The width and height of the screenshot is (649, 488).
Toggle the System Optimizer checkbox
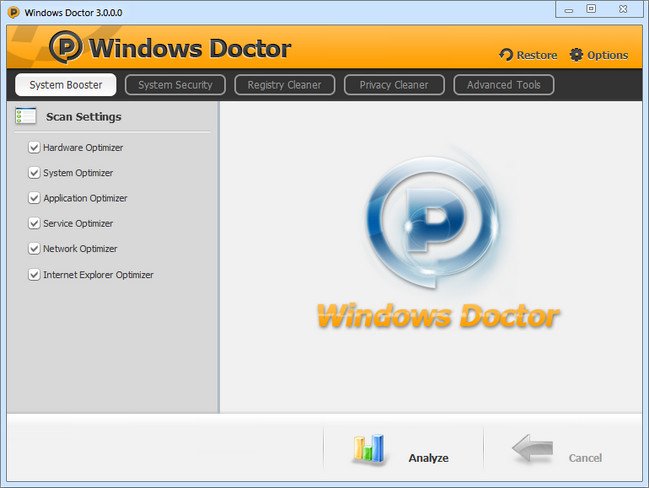pos(34,173)
